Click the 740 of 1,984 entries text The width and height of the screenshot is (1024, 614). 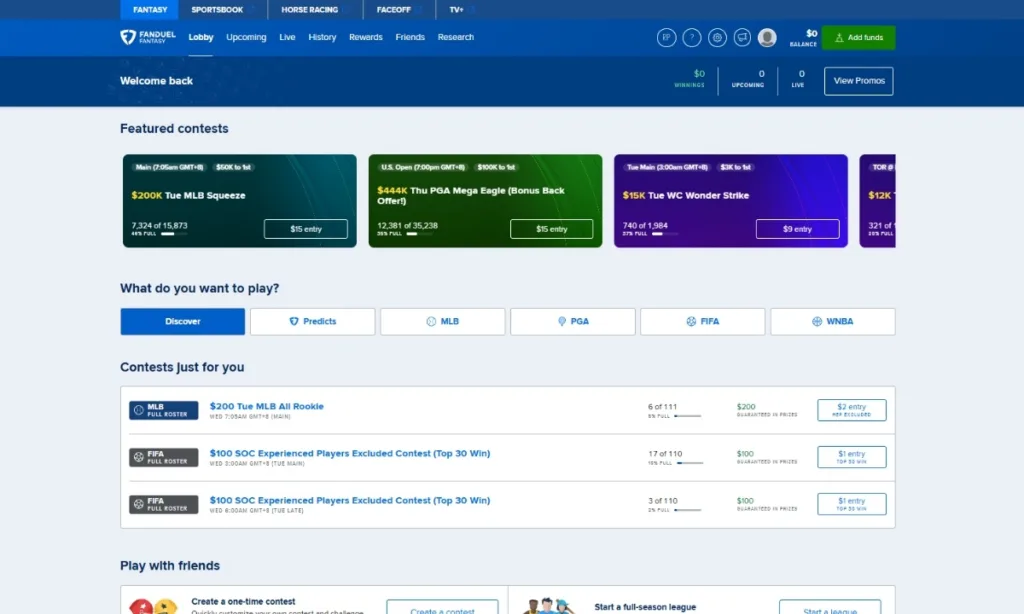pos(645,225)
